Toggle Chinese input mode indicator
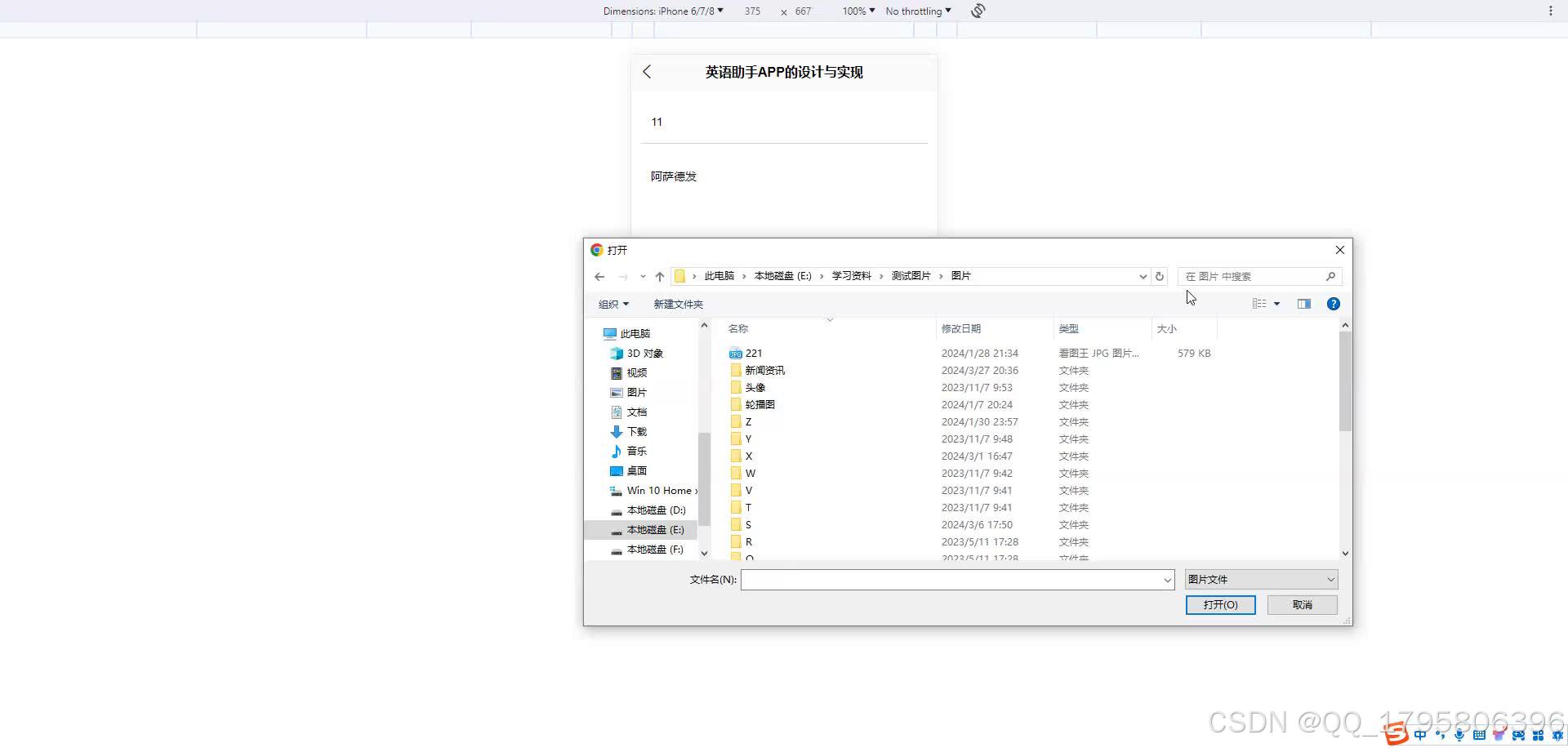The width and height of the screenshot is (1568, 748). pos(1420,736)
